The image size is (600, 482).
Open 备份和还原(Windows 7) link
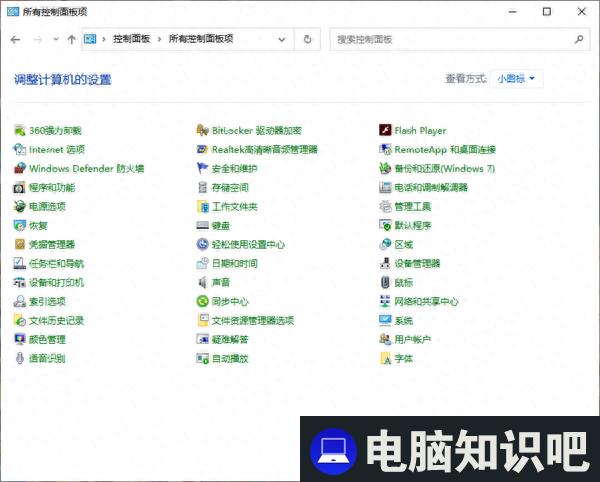click(445, 168)
